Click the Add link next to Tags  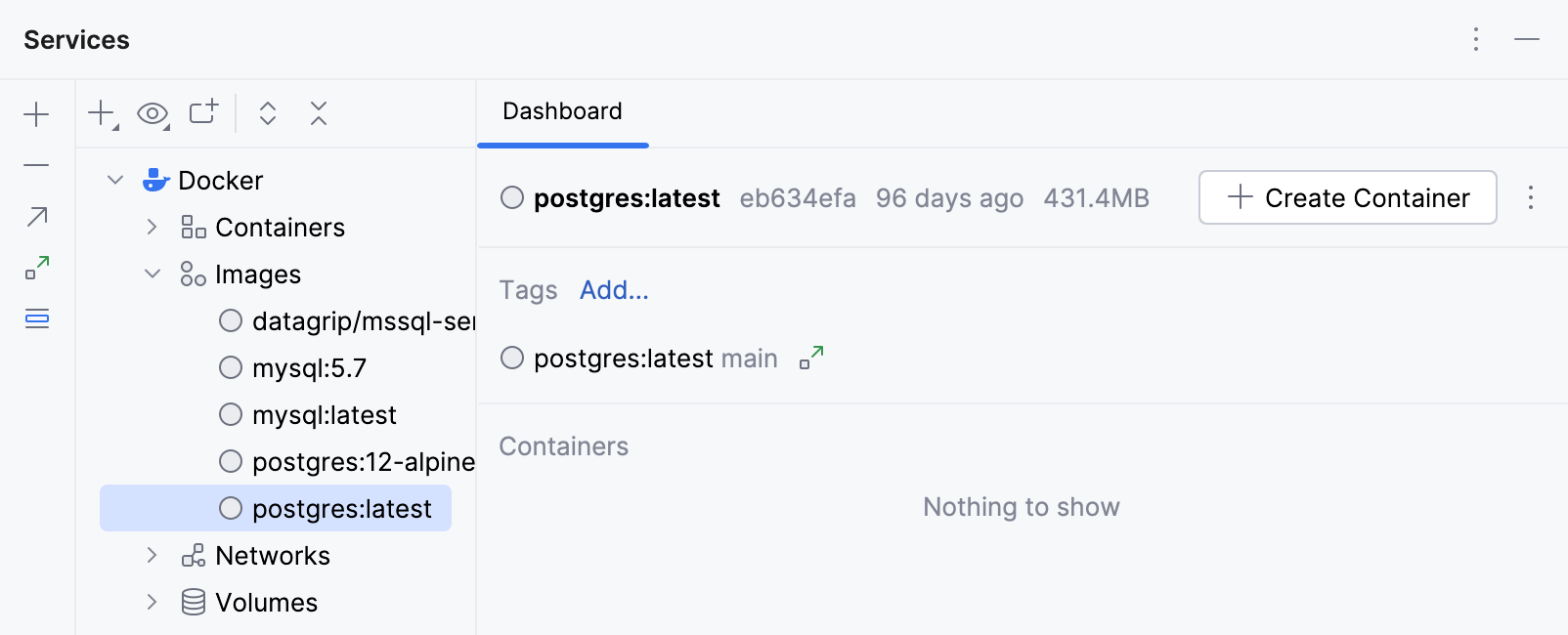[613, 290]
